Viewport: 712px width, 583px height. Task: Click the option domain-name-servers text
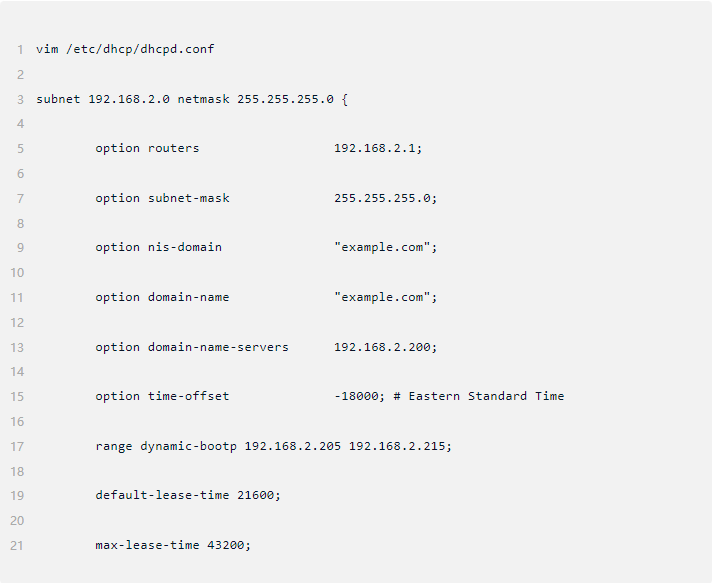(192, 347)
